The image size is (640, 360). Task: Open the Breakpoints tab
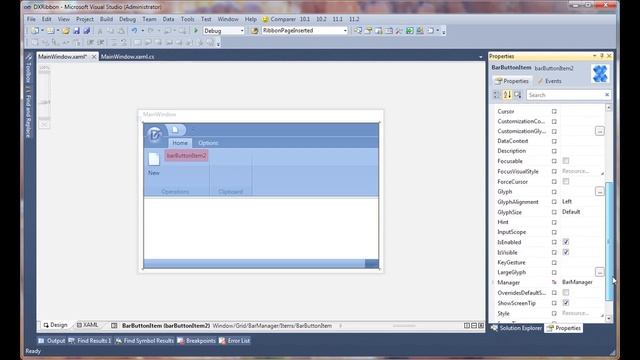pos(196,340)
